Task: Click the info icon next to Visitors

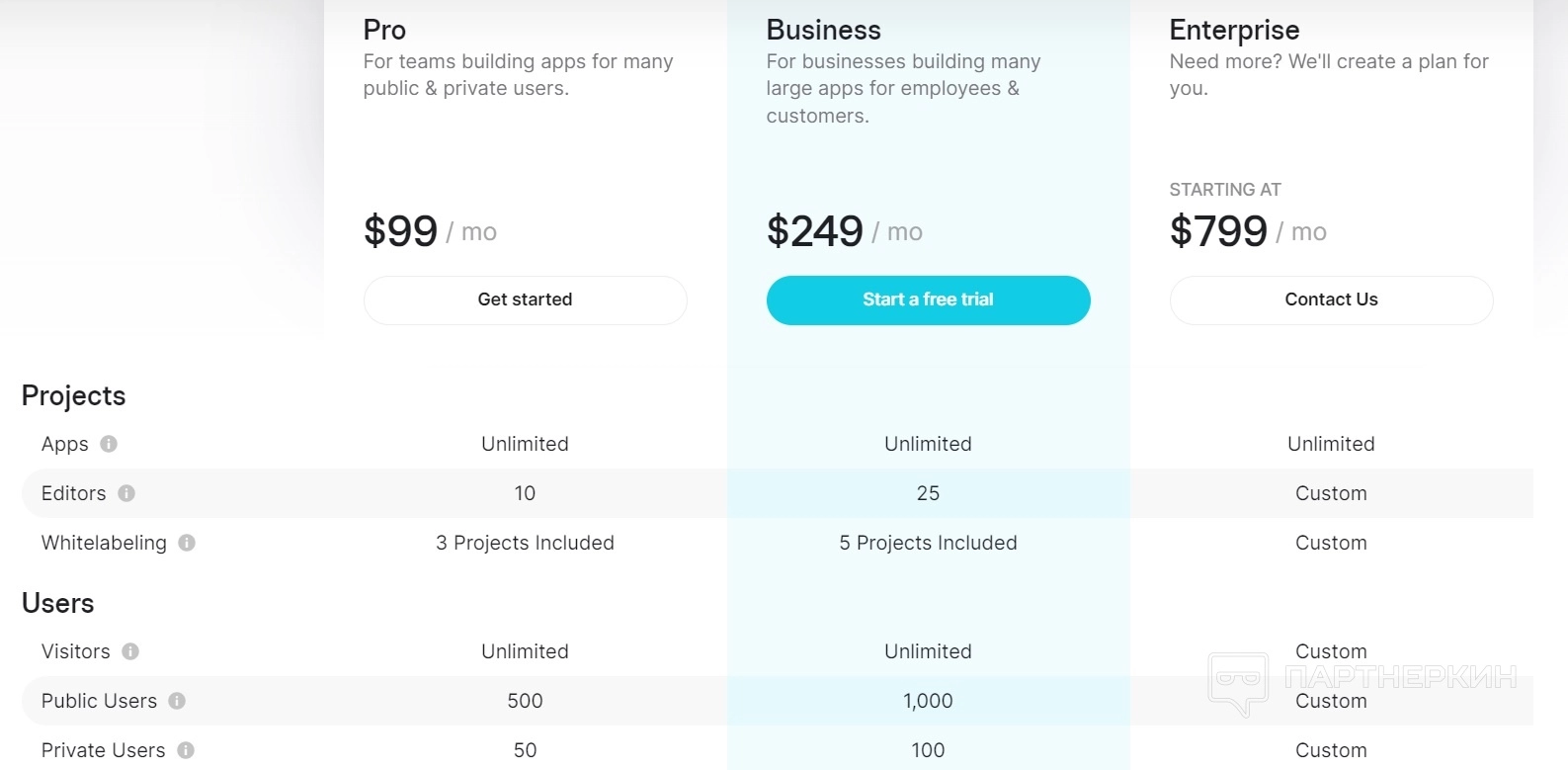Action: coord(130,651)
